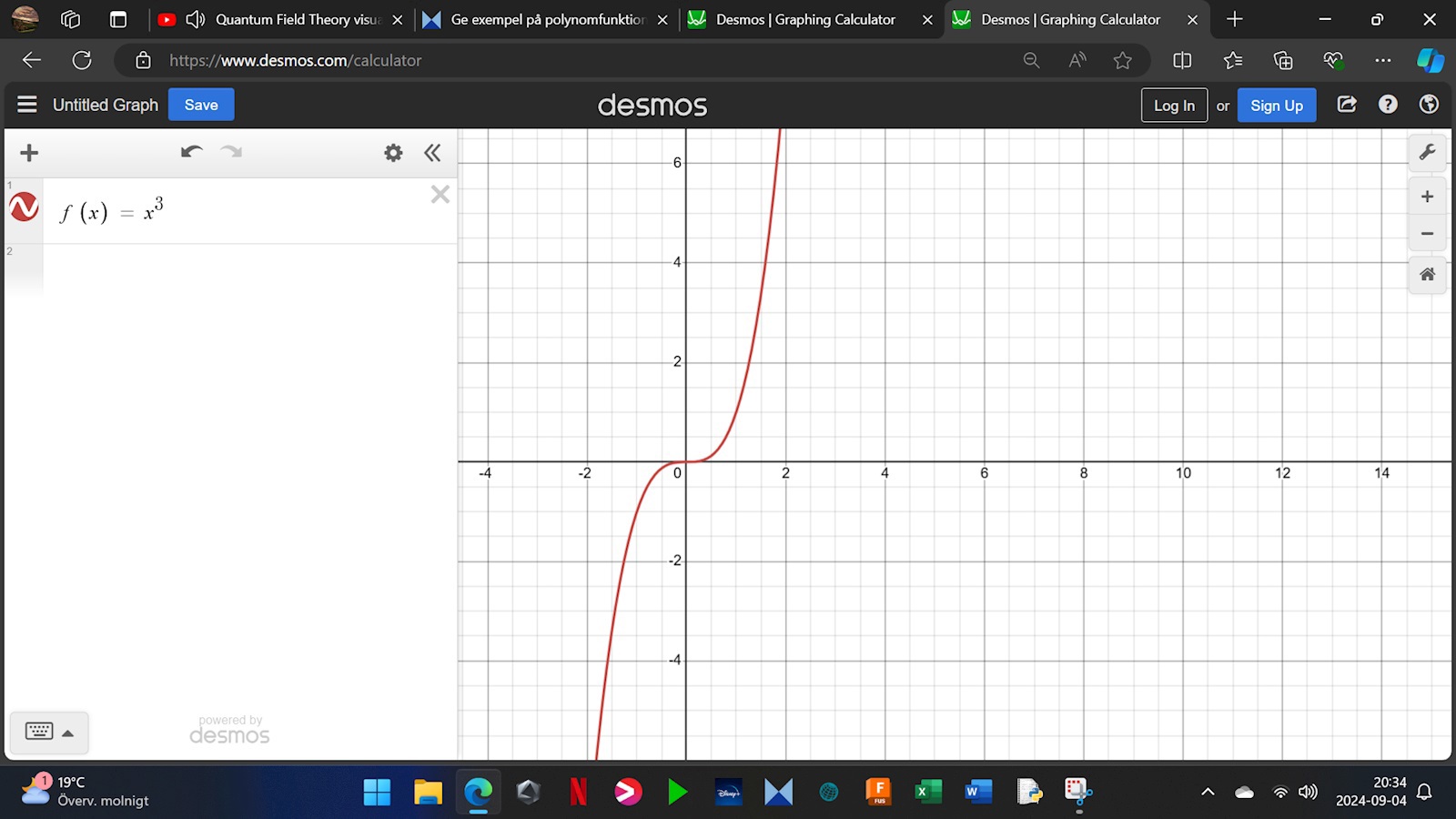Hide the expression list panel
Viewport: 1456px width, 819px height.
(x=432, y=153)
